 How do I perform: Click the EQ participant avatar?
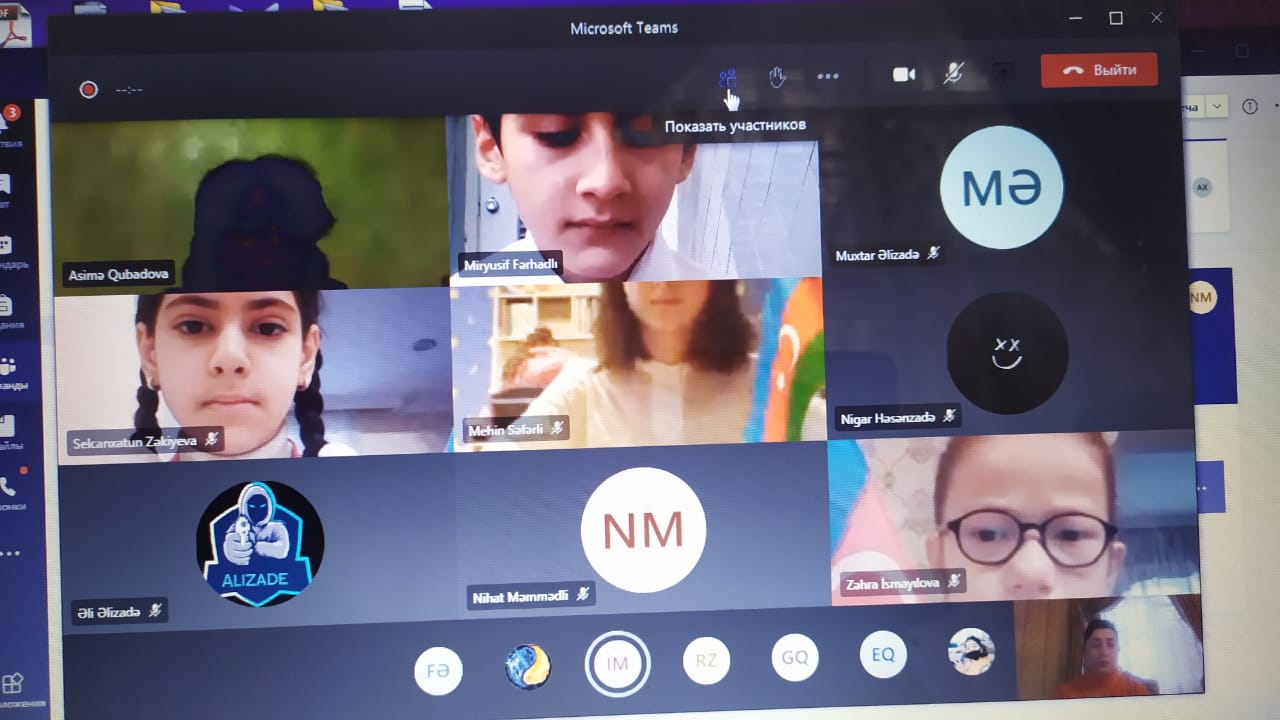tap(883, 655)
